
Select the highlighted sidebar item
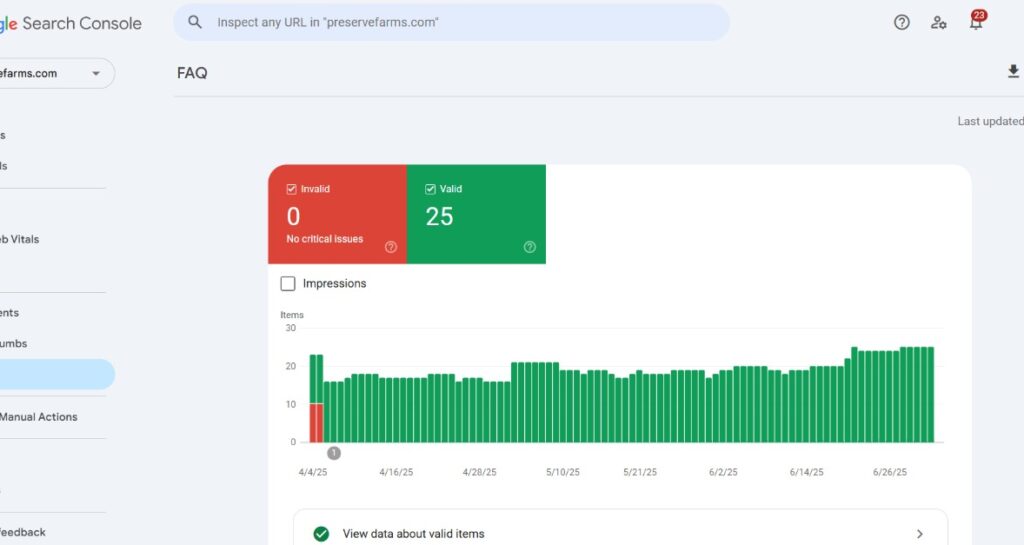coord(57,374)
